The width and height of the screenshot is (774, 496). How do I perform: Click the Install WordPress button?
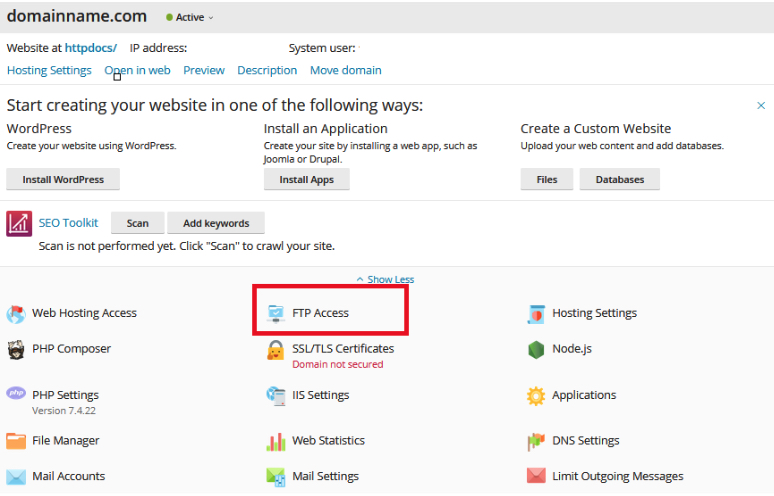(x=63, y=180)
